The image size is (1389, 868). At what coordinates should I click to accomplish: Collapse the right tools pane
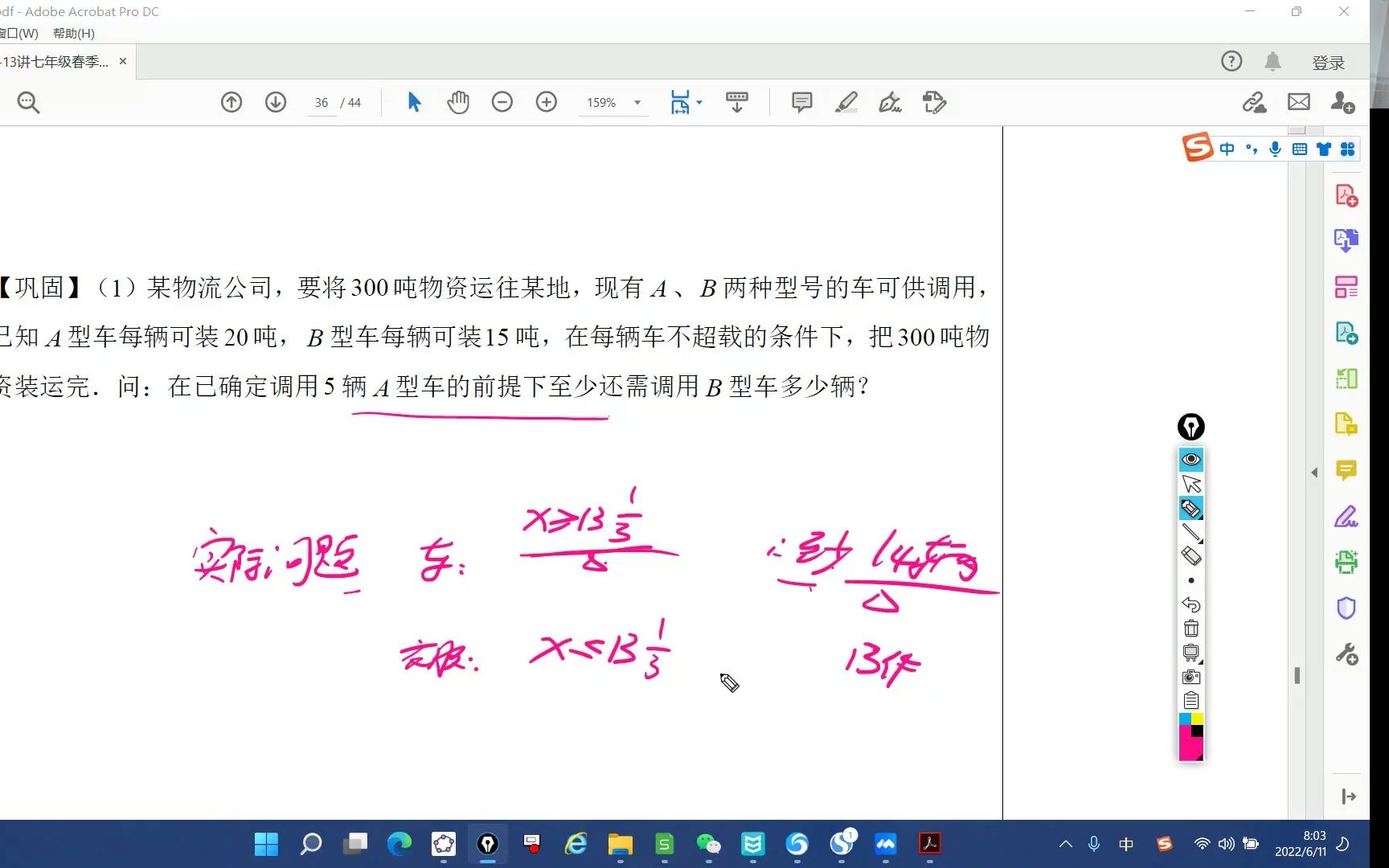pyautogui.click(x=1347, y=796)
